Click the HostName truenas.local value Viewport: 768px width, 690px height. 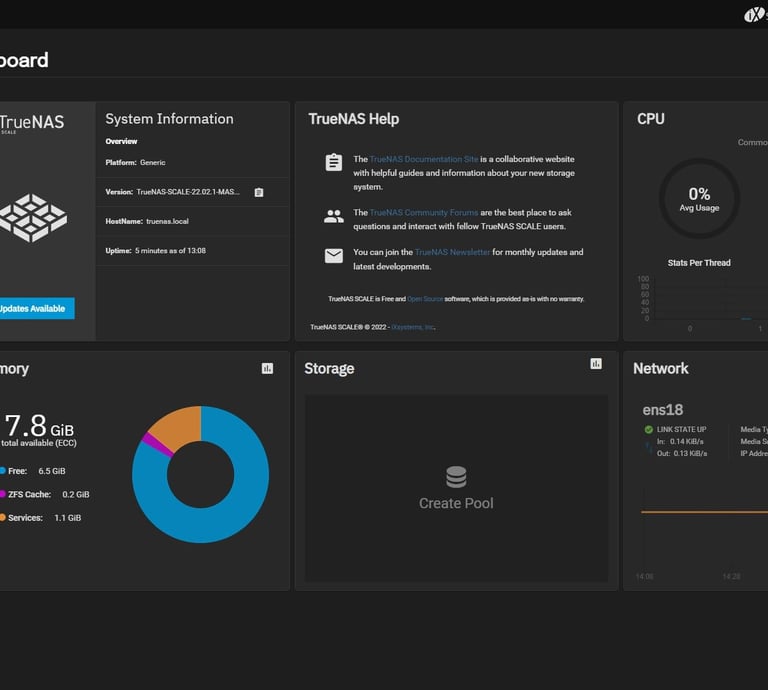pos(167,221)
